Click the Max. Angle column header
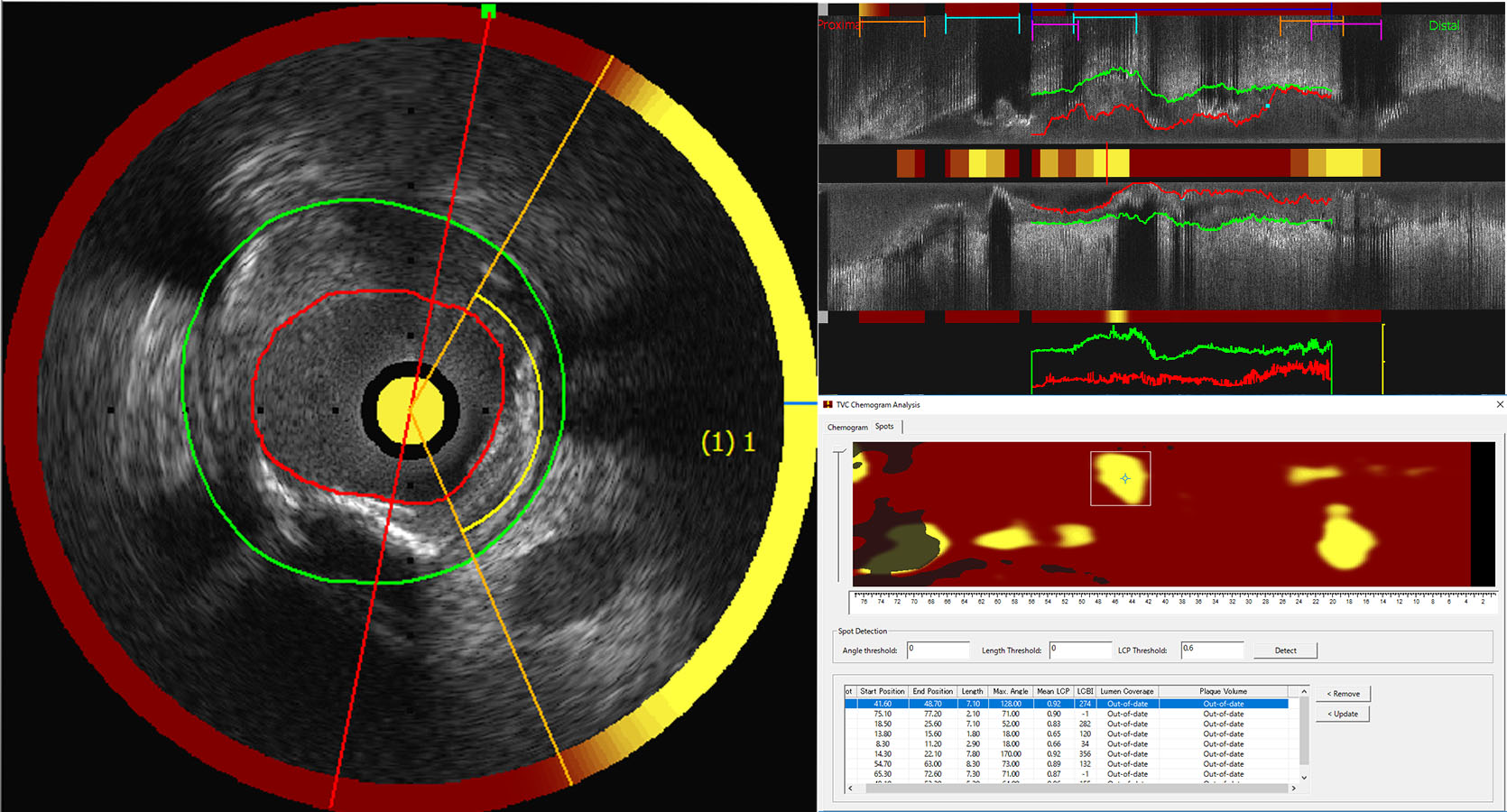The image size is (1507, 812). click(1009, 691)
